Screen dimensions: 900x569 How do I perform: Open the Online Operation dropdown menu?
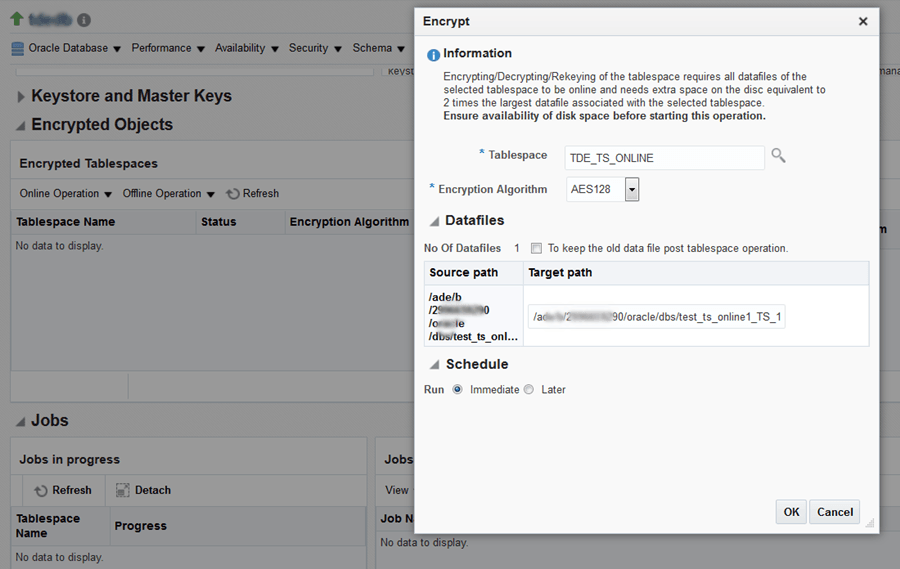[66, 194]
